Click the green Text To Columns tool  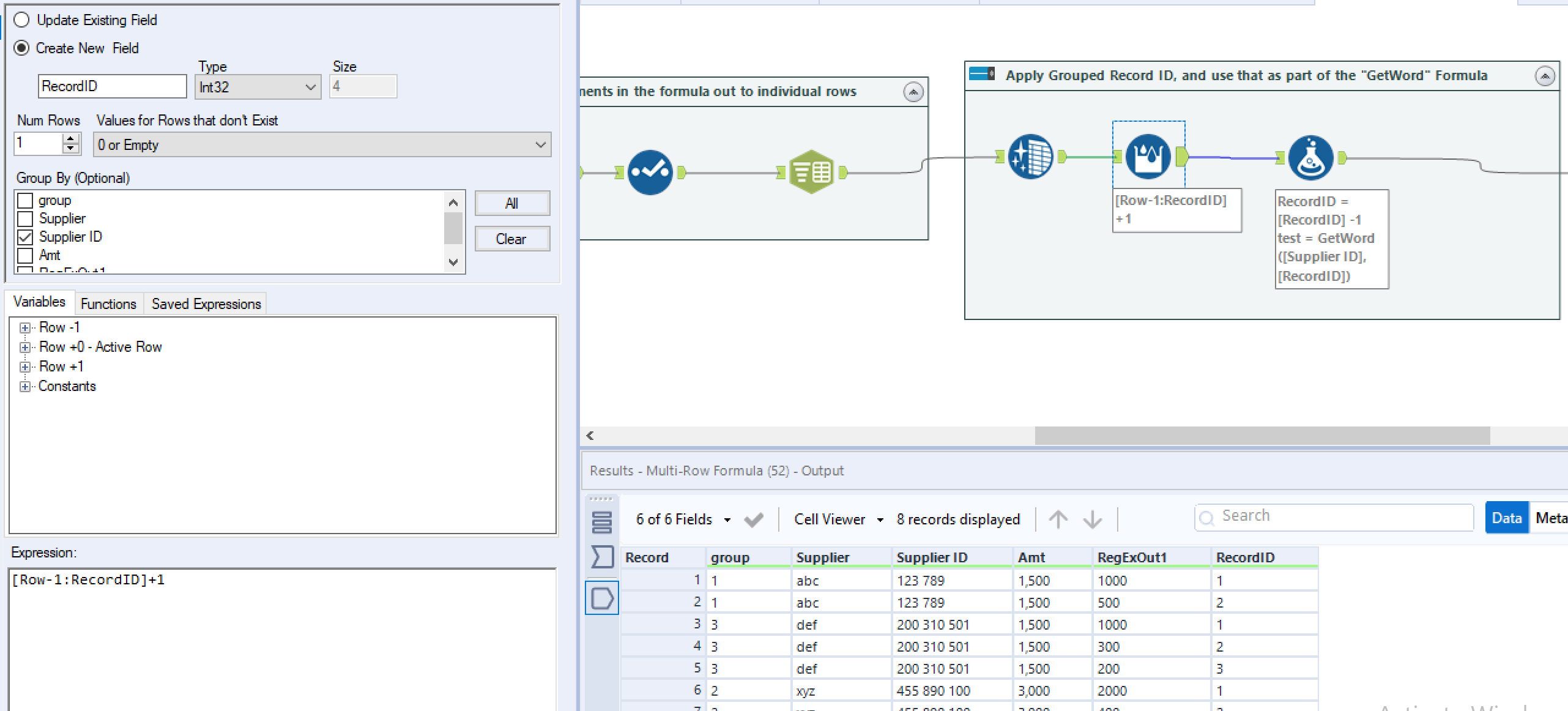(811, 173)
